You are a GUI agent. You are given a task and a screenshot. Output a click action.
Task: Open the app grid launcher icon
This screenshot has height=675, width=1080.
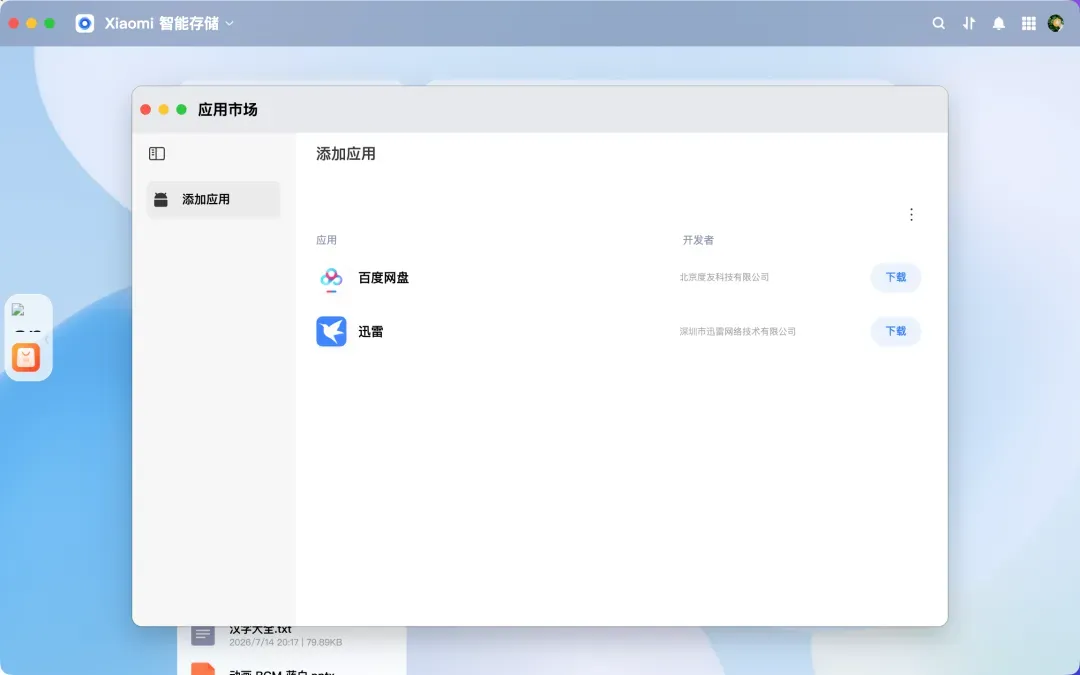tap(1028, 23)
